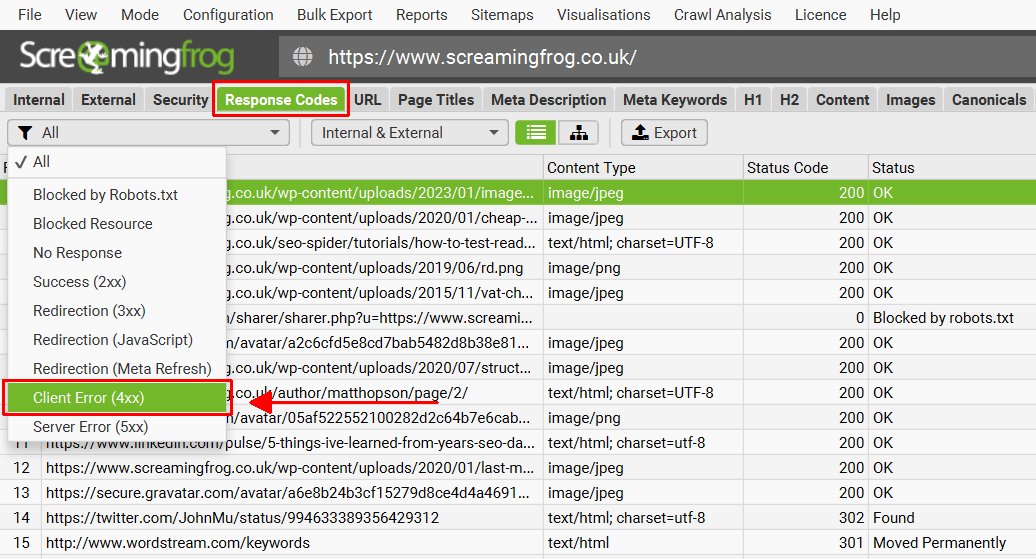Open the Crawl Analysis menu
1036x559 pixels.
(722, 15)
